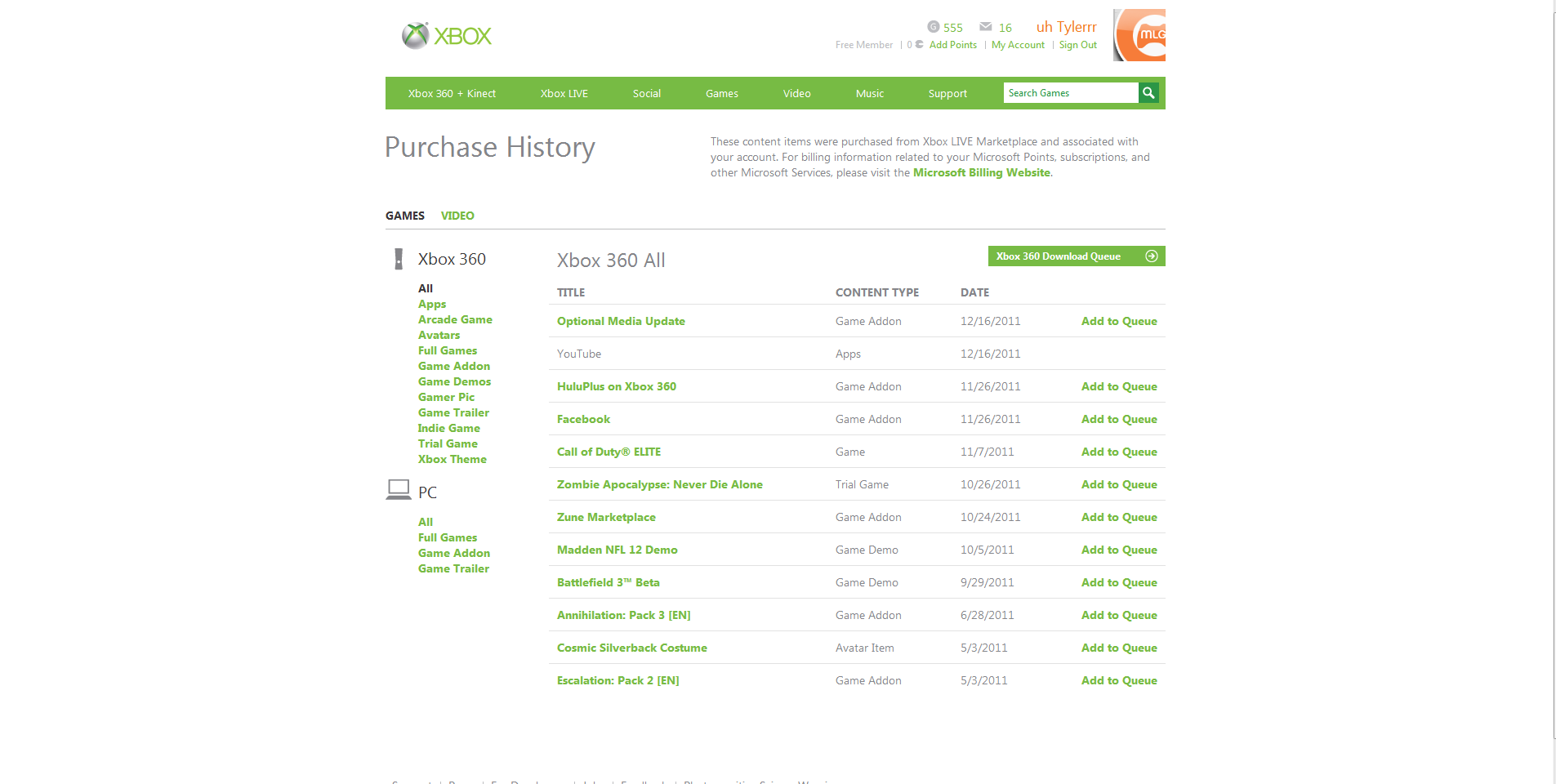Select All under the PC section
Screen dimensions: 1556x784
(426, 522)
